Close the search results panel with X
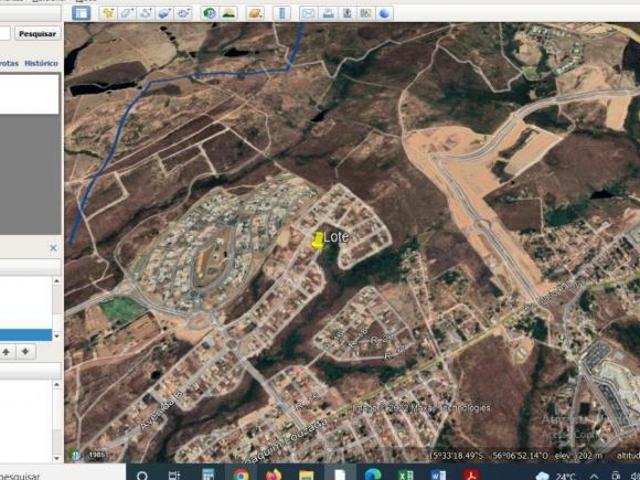The height and width of the screenshot is (480, 640). [x=54, y=247]
